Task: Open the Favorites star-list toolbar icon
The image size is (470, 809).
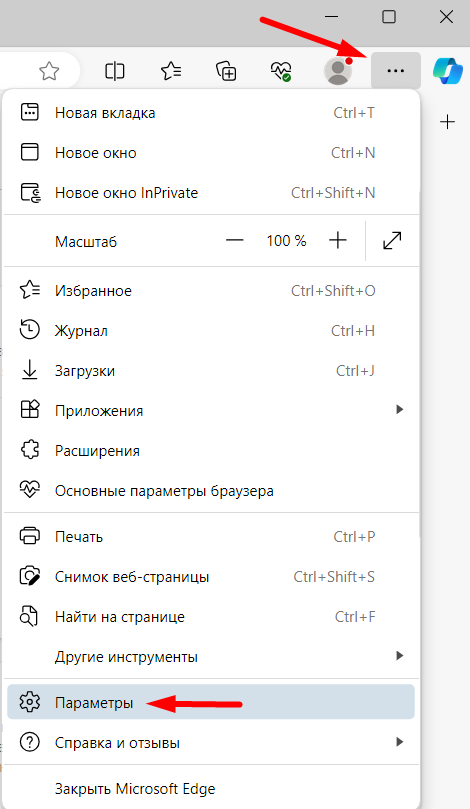Action: pos(171,71)
